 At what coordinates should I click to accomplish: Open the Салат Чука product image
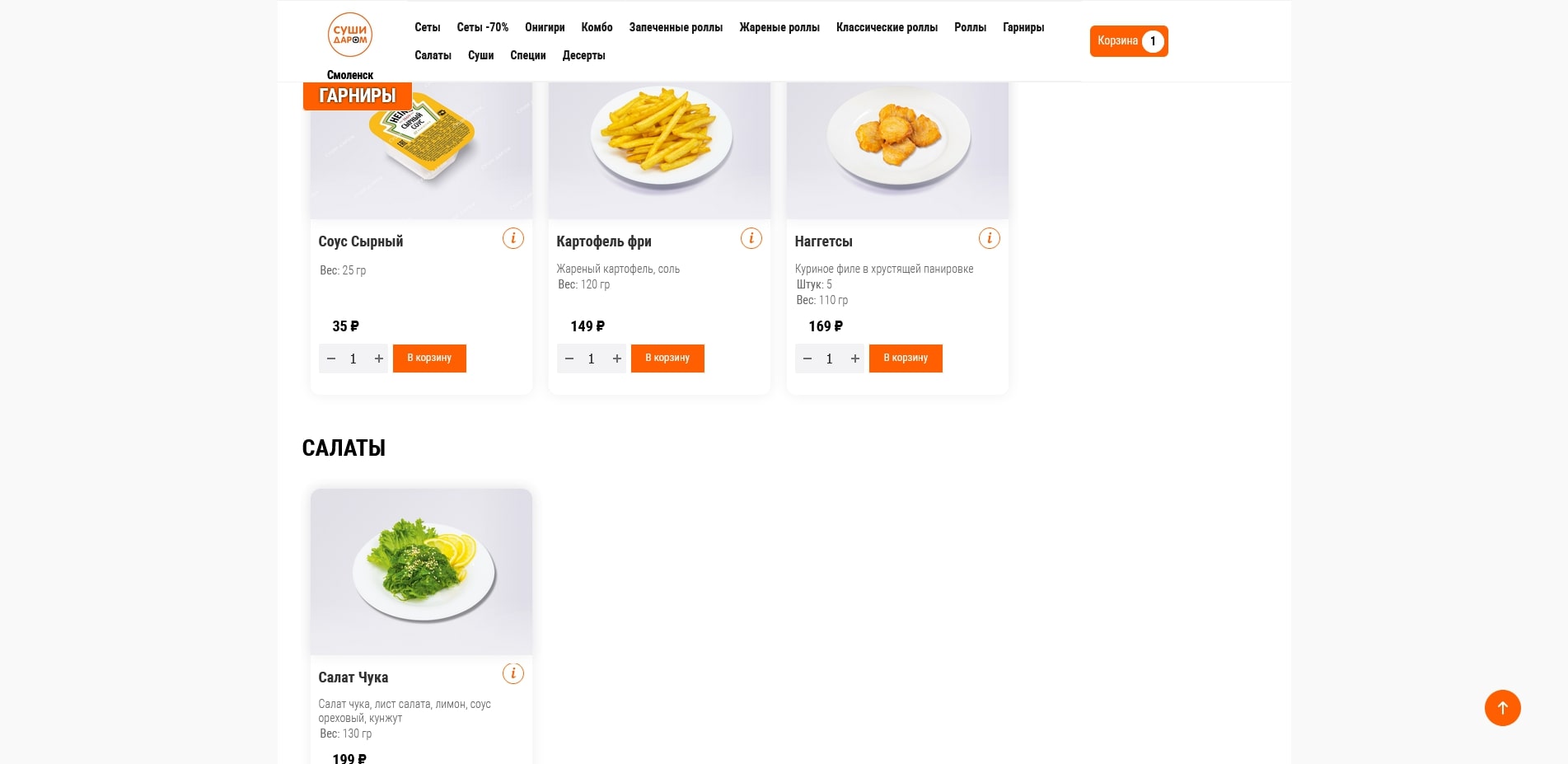pyautogui.click(x=421, y=571)
